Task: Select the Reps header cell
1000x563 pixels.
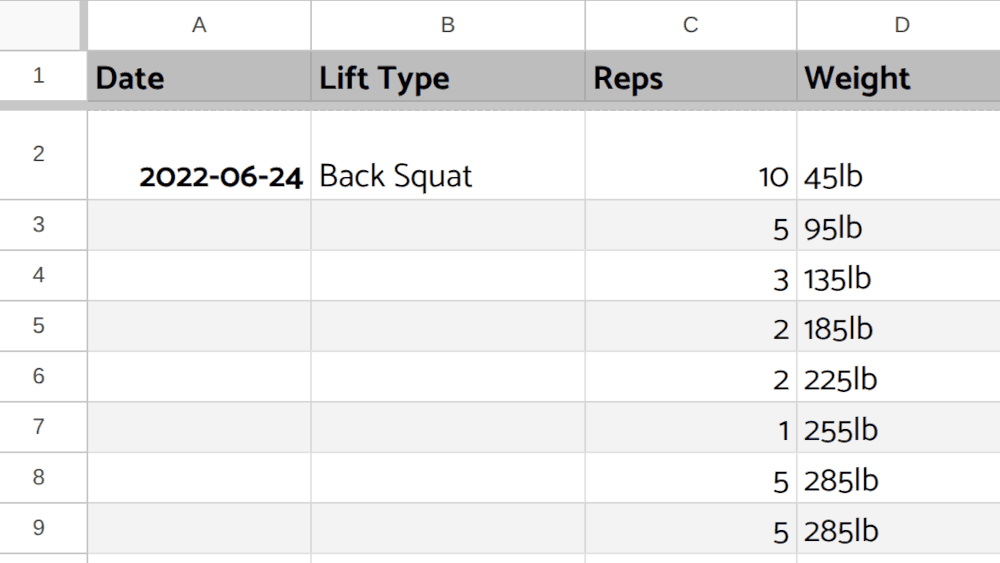Action: point(690,77)
